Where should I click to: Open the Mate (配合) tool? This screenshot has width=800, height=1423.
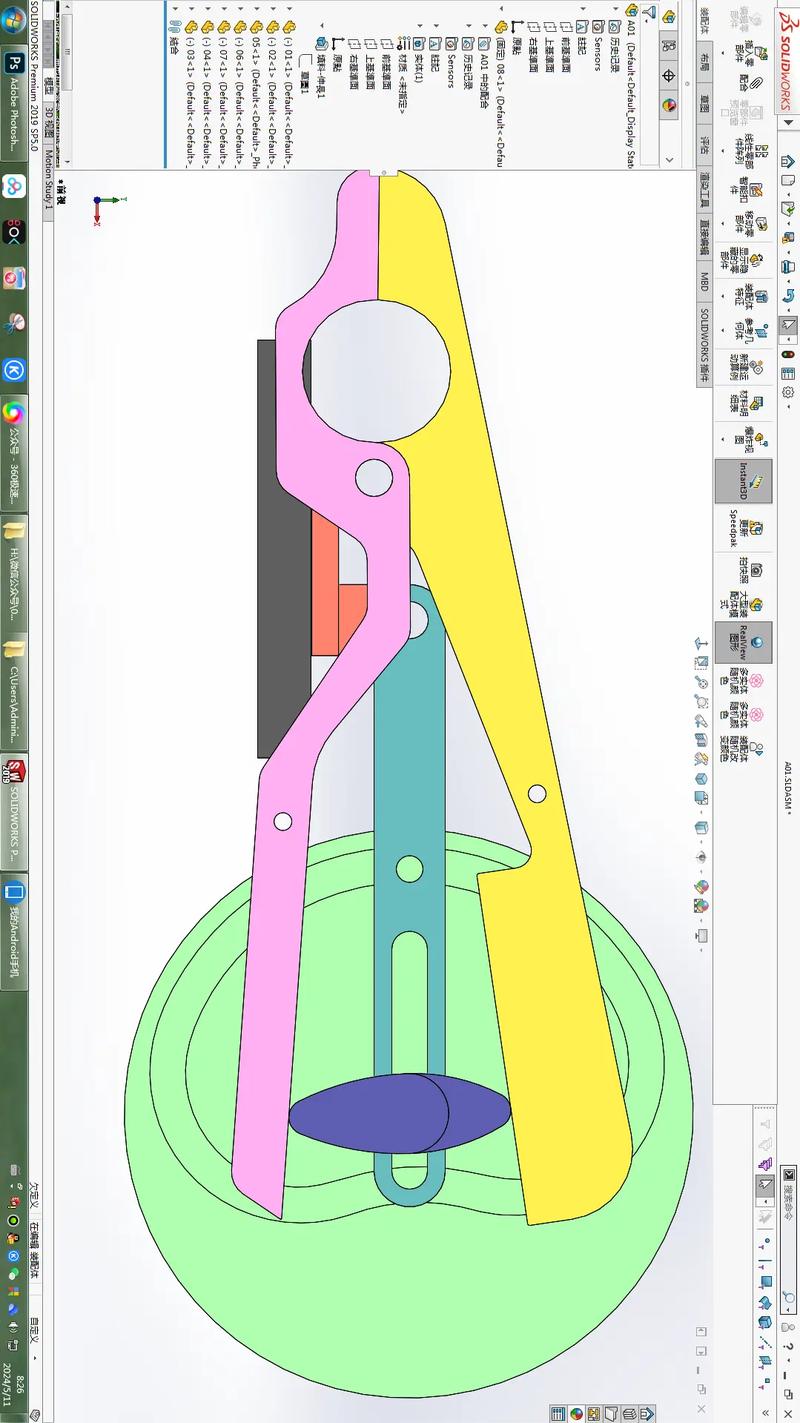pos(756,83)
